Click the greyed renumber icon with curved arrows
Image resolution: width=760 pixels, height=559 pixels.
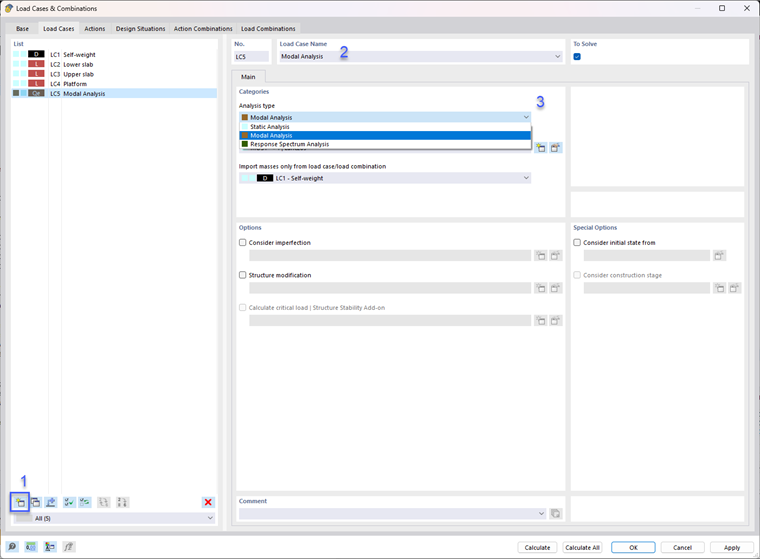(x=104, y=502)
